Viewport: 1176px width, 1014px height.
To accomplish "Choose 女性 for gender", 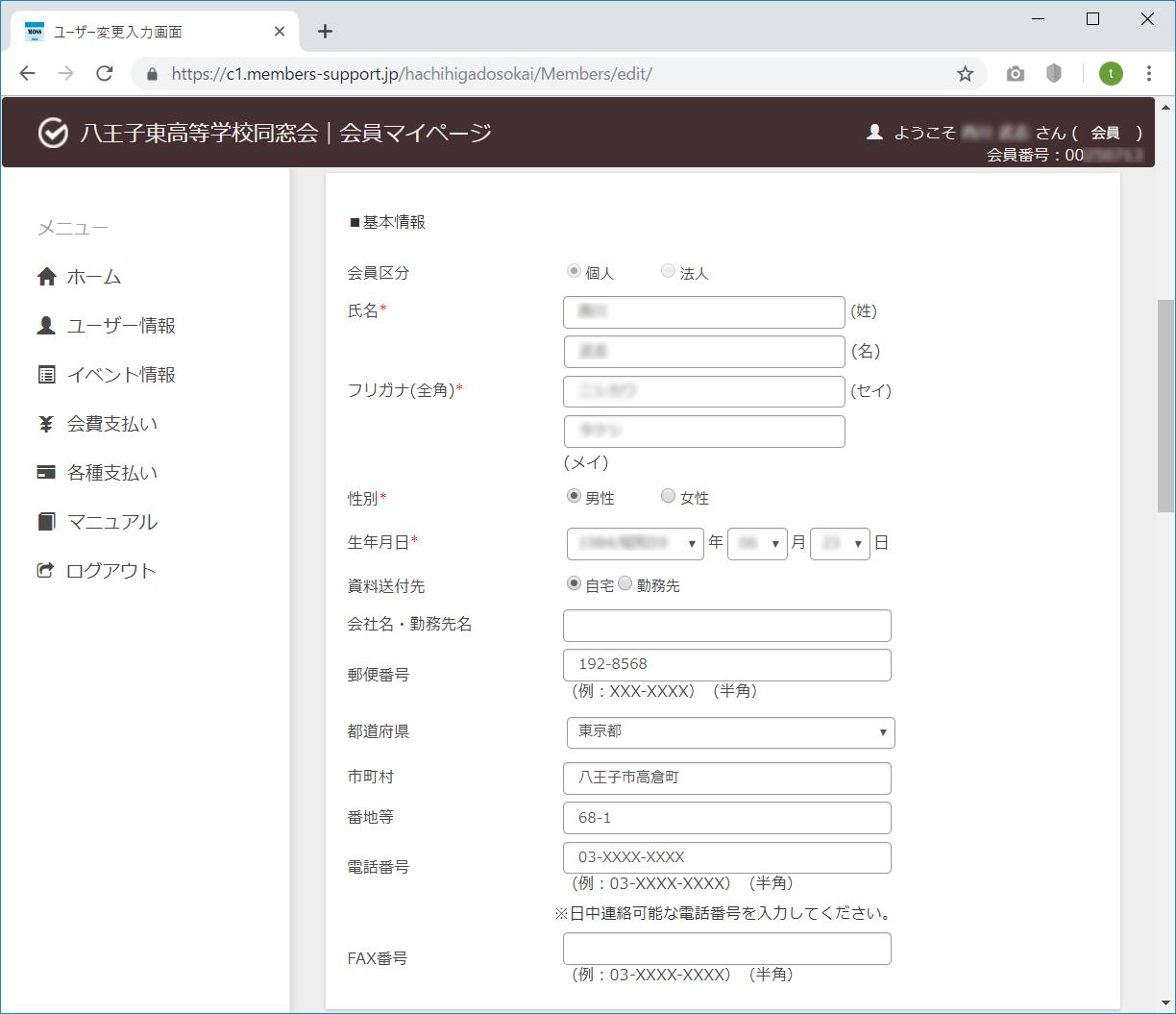I will coord(668,497).
